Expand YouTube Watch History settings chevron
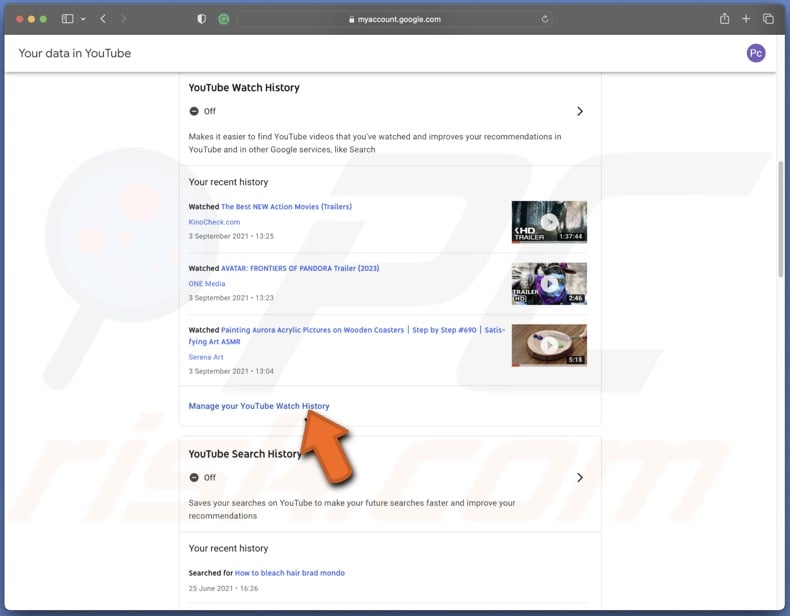 pyautogui.click(x=580, y=111)
